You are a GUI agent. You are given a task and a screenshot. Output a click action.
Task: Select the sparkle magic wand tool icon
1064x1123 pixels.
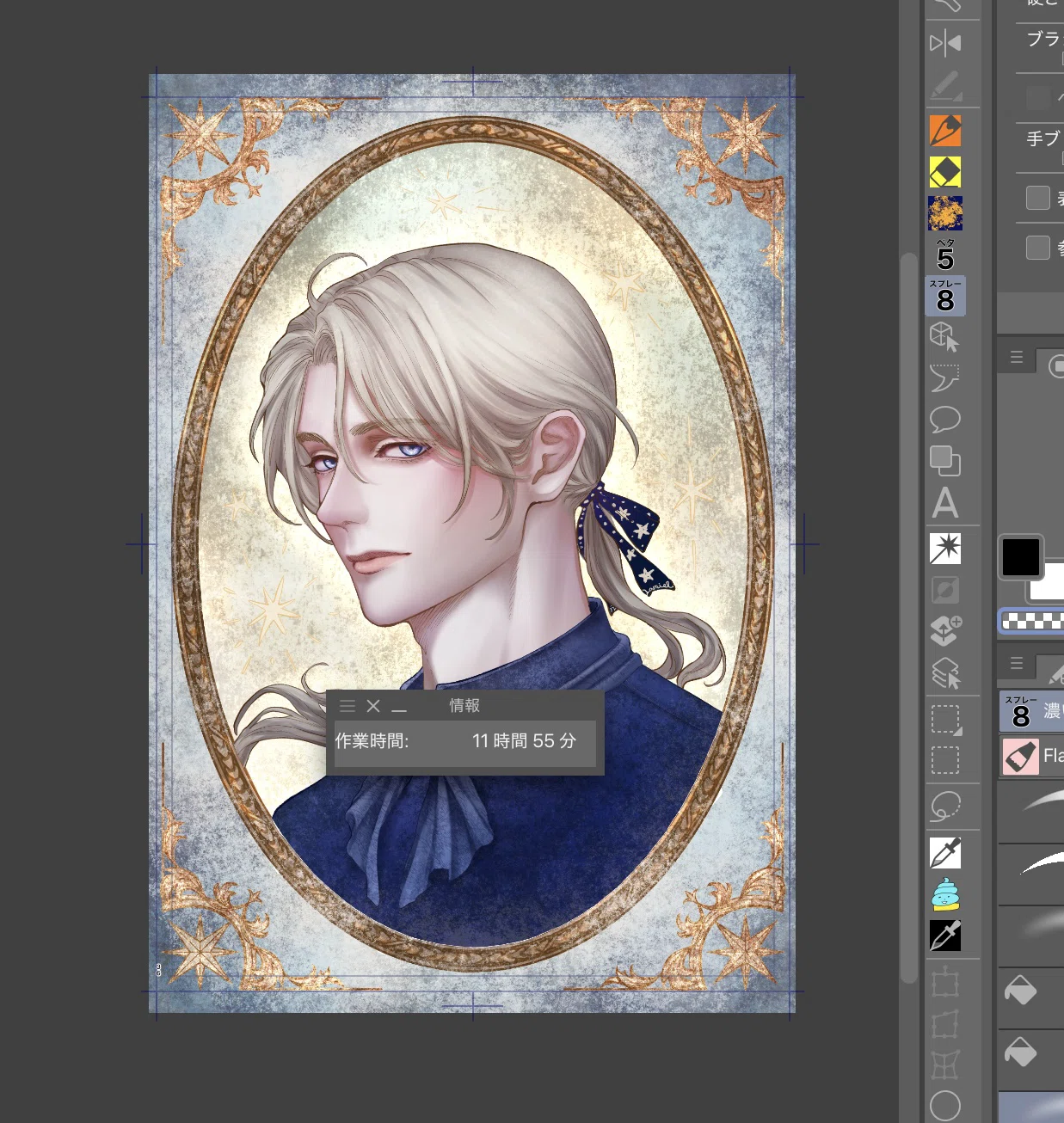(945, 549)
